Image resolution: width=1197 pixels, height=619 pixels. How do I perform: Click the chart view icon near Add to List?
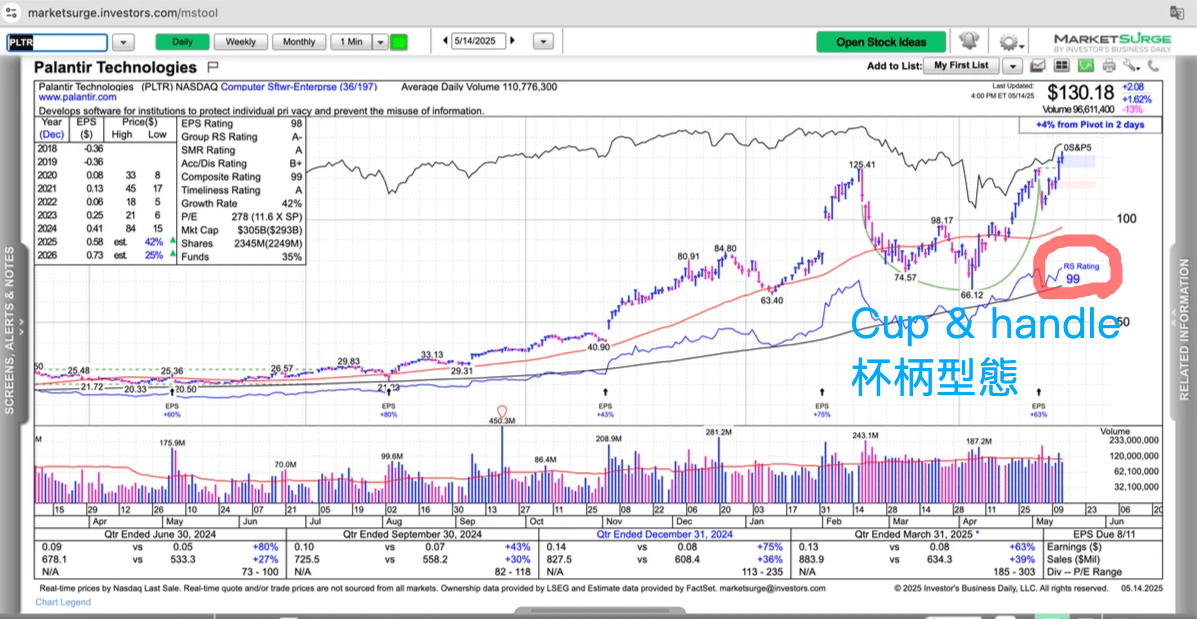tap(1039, 66)
